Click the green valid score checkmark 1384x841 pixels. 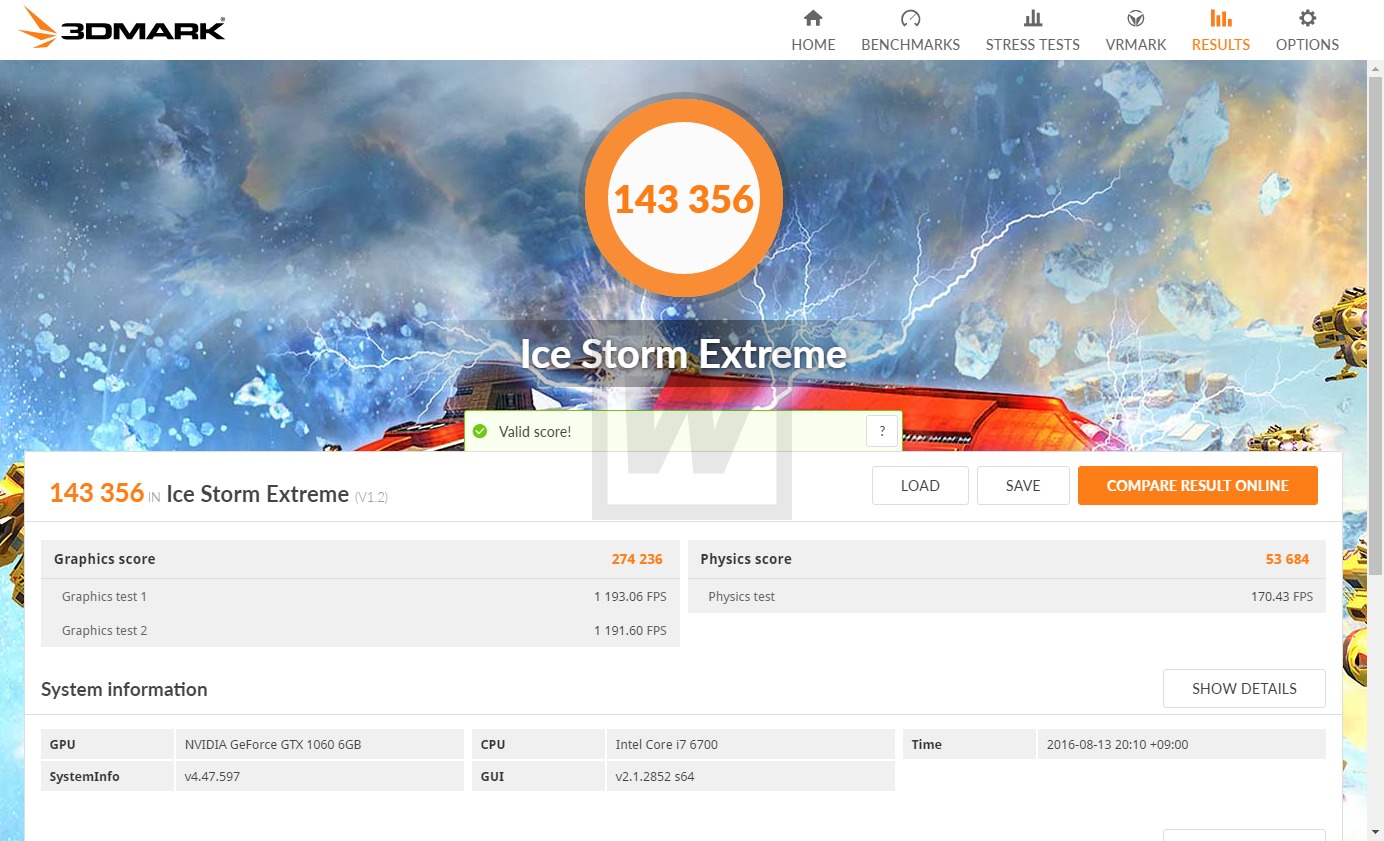coord(480,432)
